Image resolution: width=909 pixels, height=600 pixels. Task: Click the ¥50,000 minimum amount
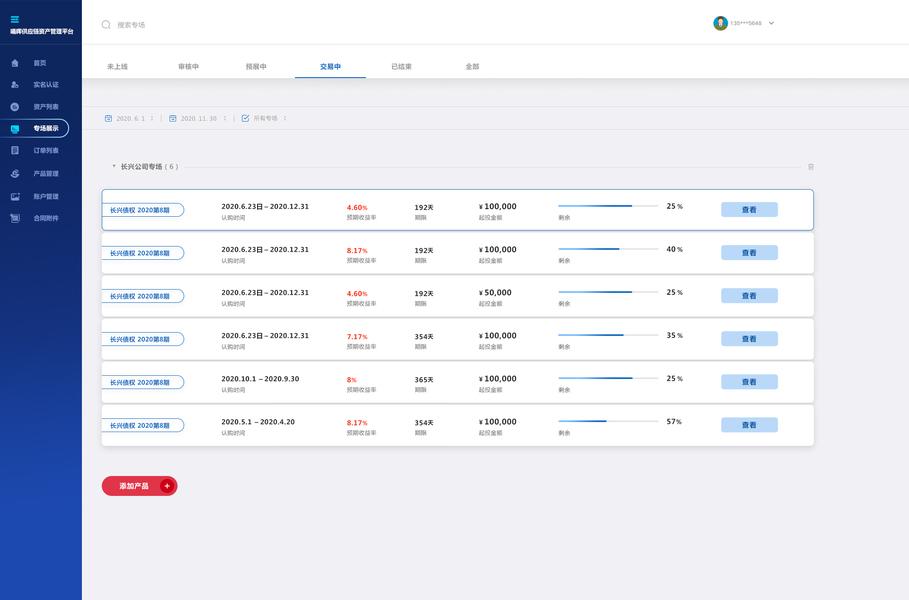click(x=495, y=293)
